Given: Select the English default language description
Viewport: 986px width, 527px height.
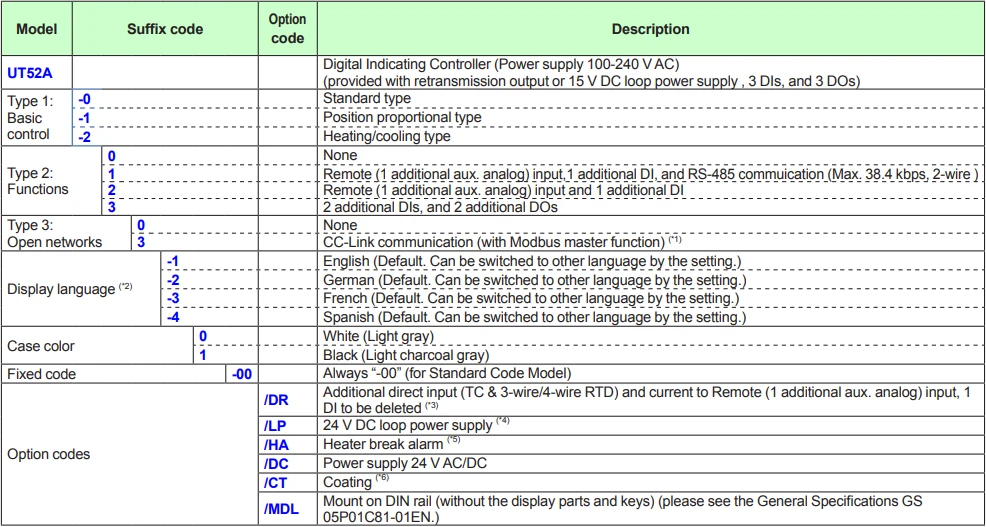Looking at the screenshot, I should click(533, 261).
